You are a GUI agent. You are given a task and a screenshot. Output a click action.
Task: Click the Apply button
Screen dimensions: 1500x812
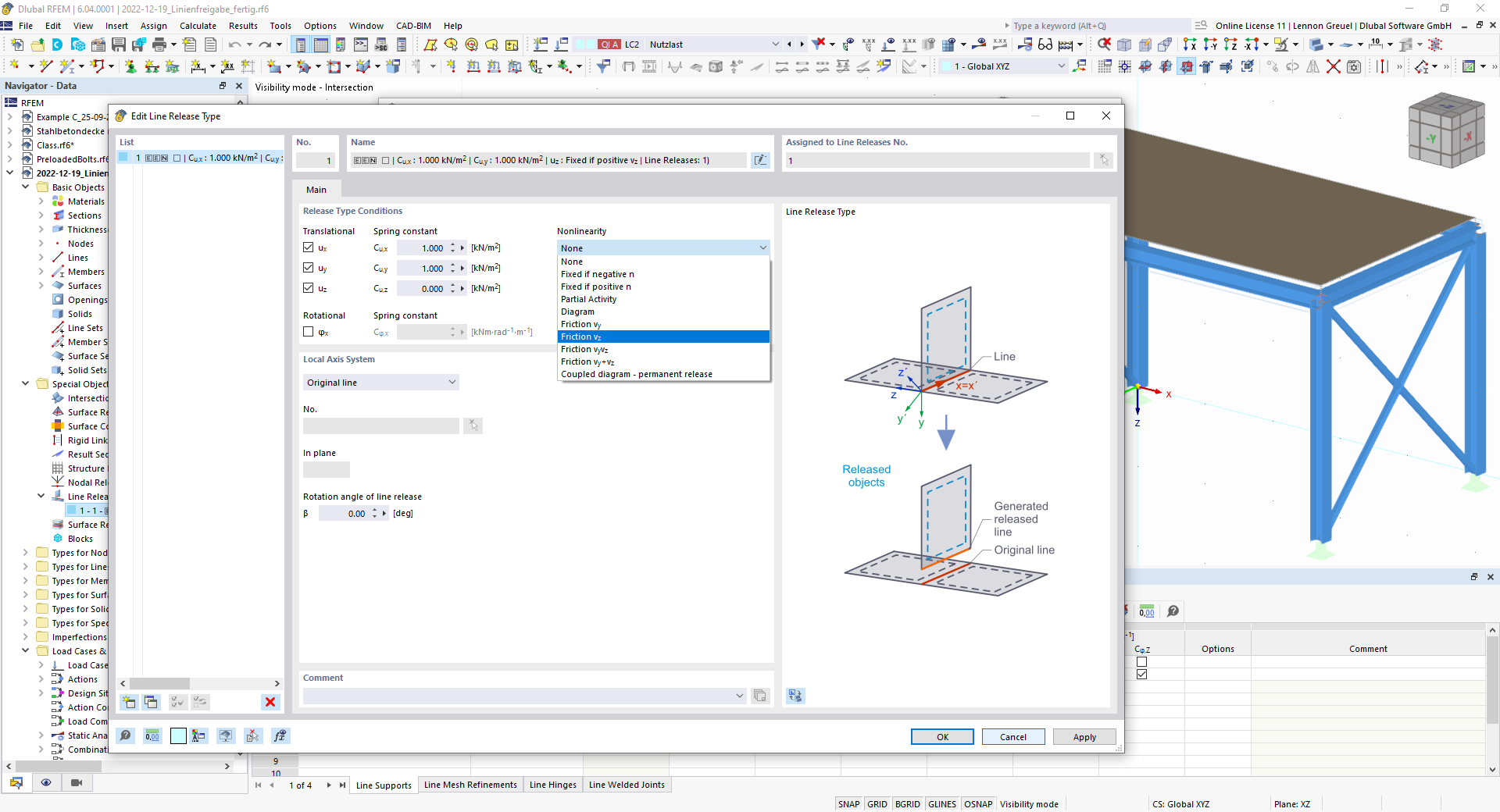click(1084, 737)
